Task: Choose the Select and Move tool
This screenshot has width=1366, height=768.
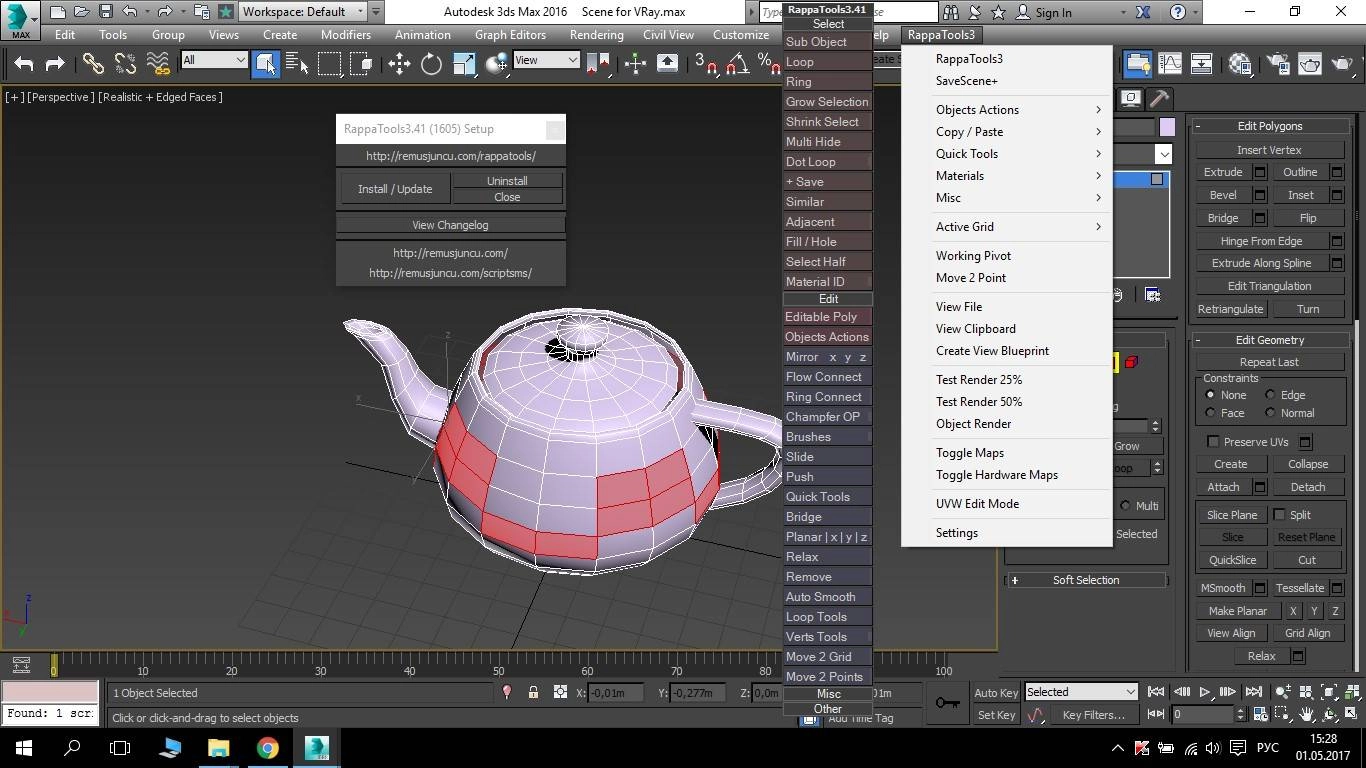Action: click(x=399, y=64)
